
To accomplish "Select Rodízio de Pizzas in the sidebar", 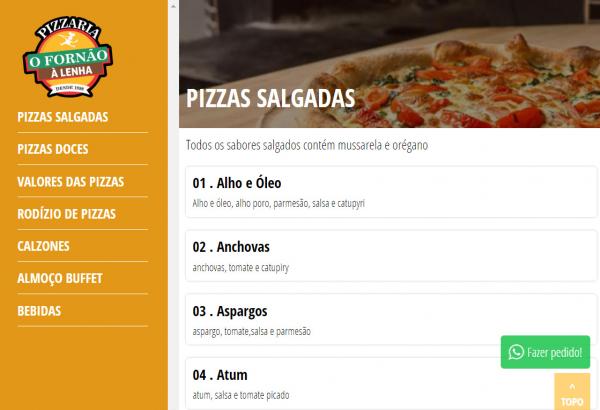I will 67,214.
